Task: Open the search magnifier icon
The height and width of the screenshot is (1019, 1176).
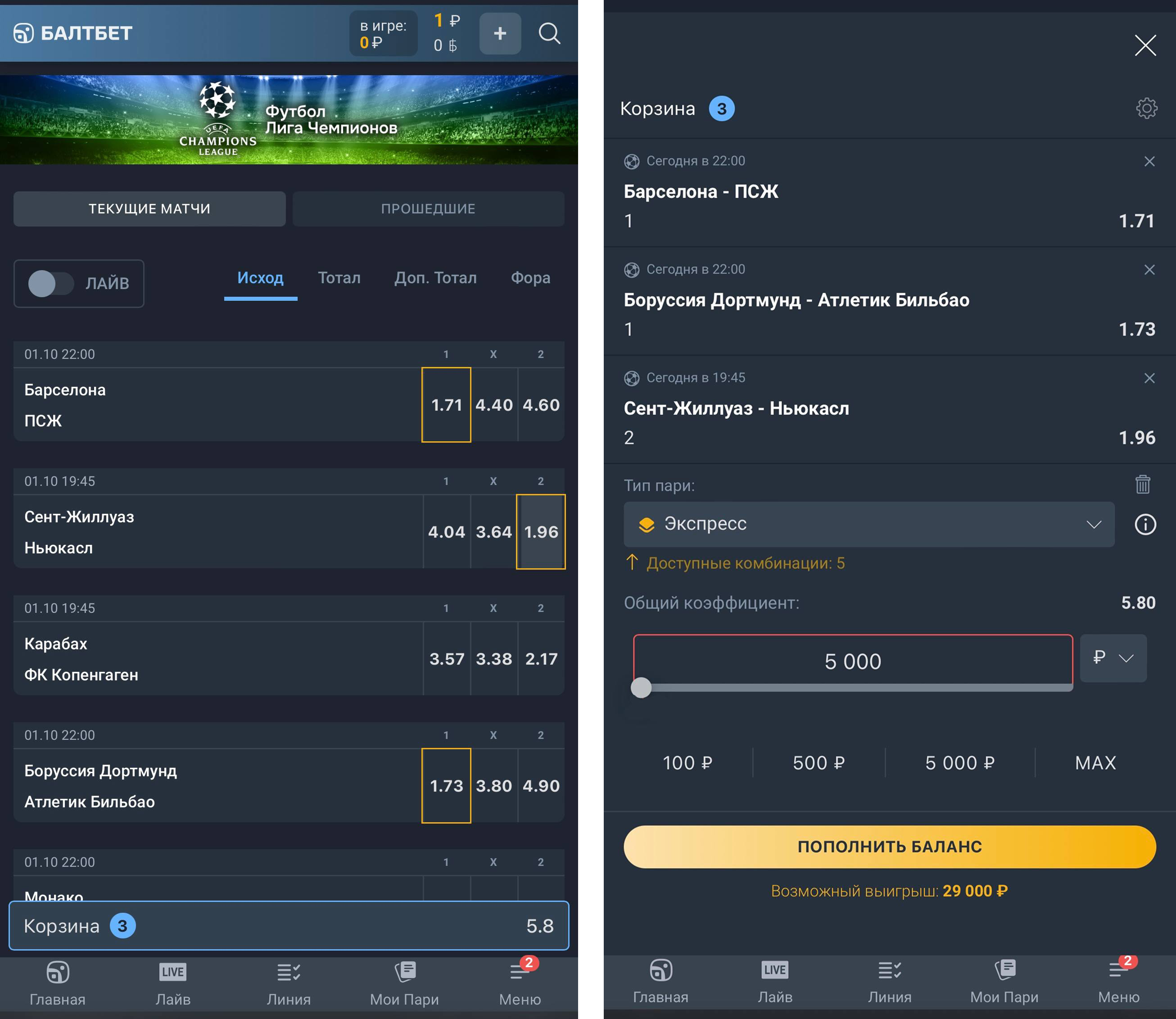Action: (549, 34)
